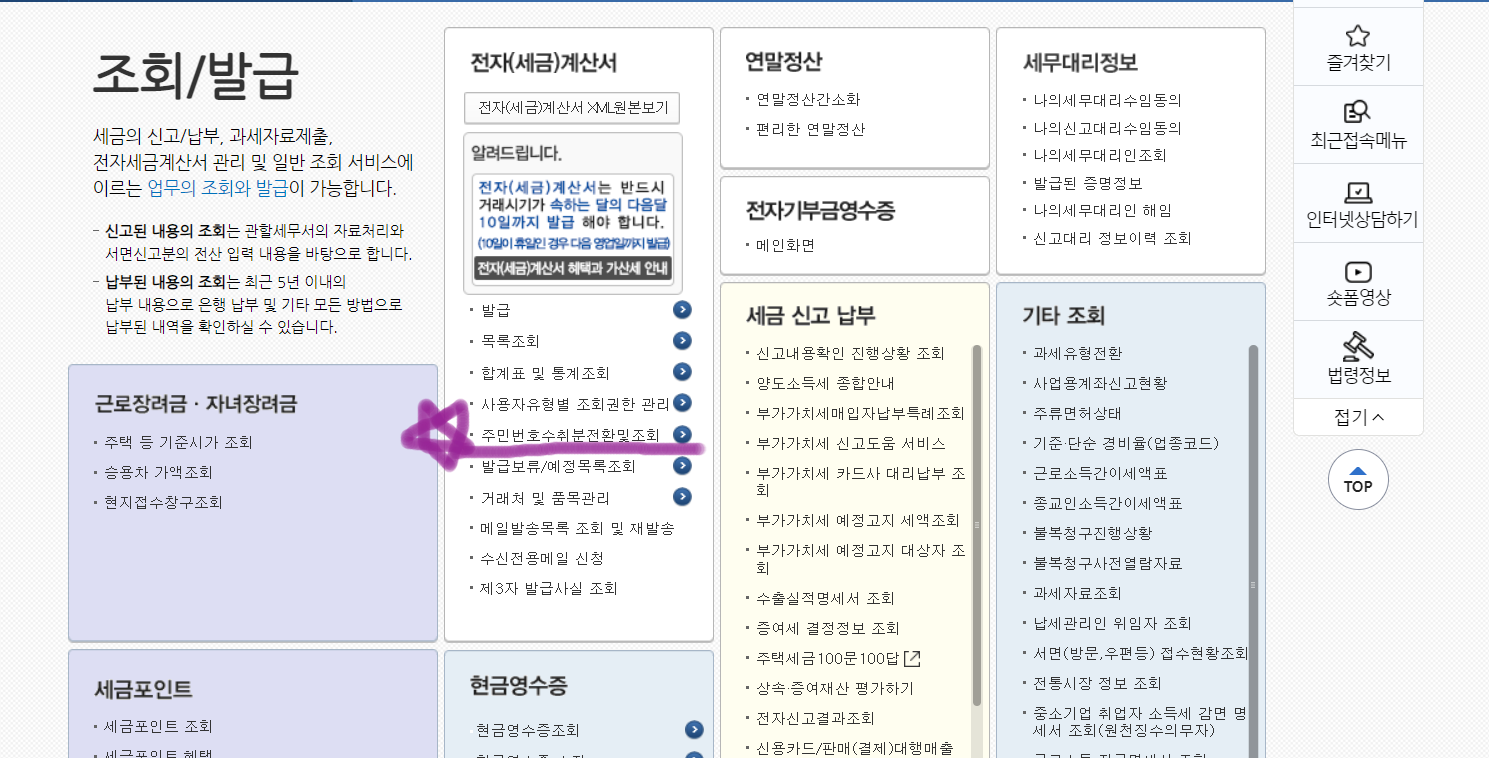Open 발급된 증명정보 link

click(x=1088, y=183)
